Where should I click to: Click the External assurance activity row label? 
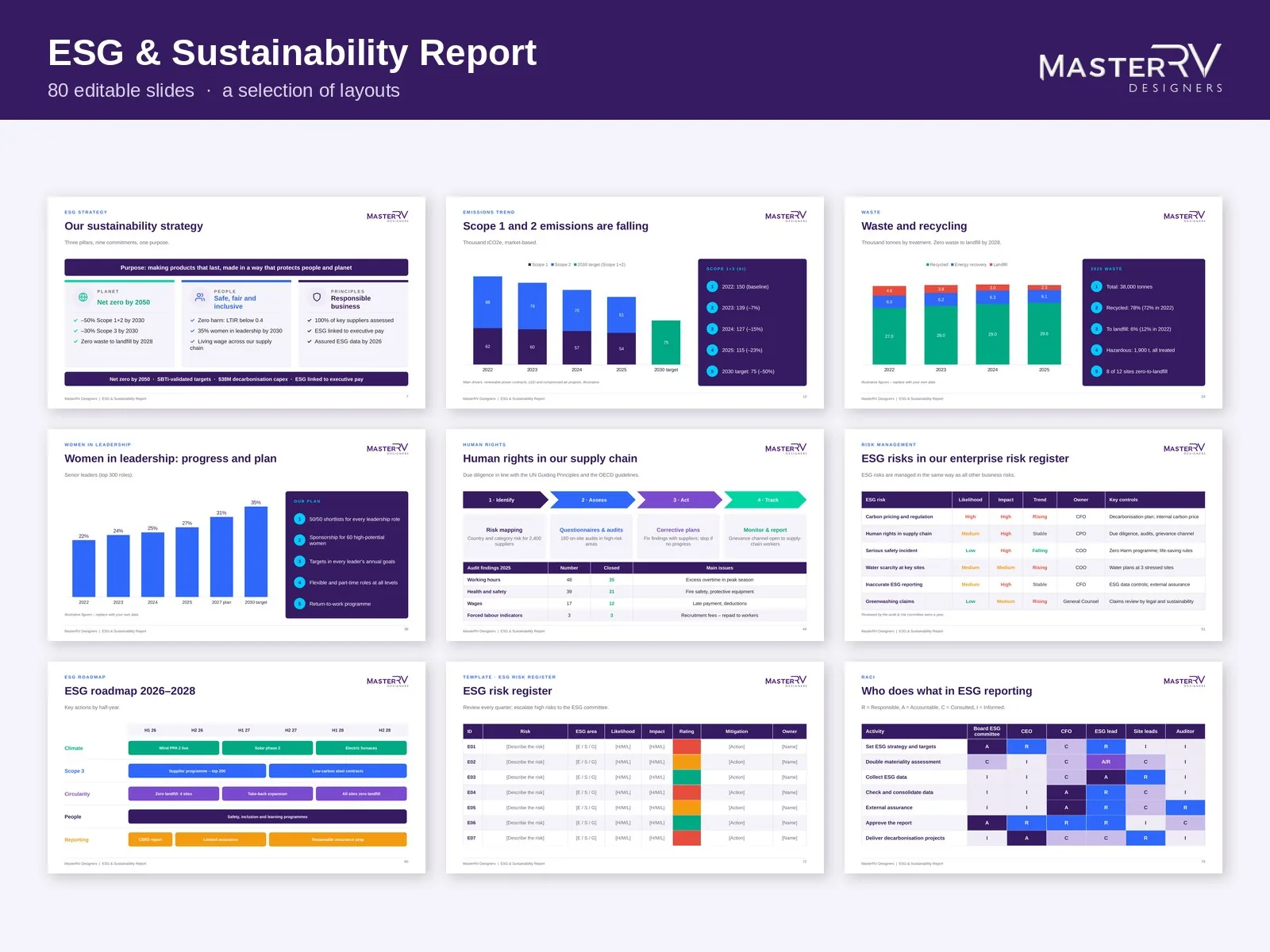pyautogui.click(x=889, y=808)
